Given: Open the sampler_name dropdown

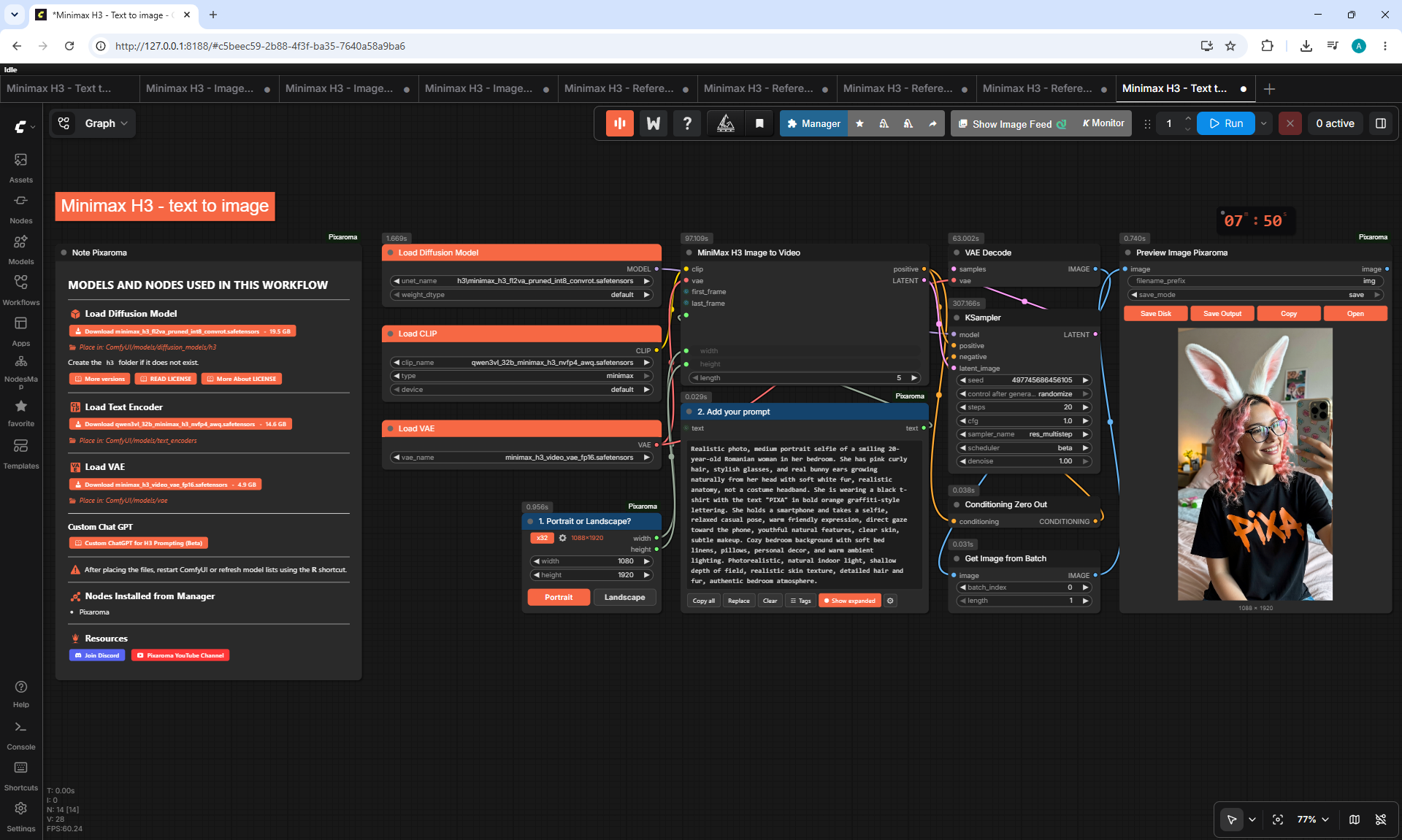Looking at the screenshot, I should (1024, 434).
